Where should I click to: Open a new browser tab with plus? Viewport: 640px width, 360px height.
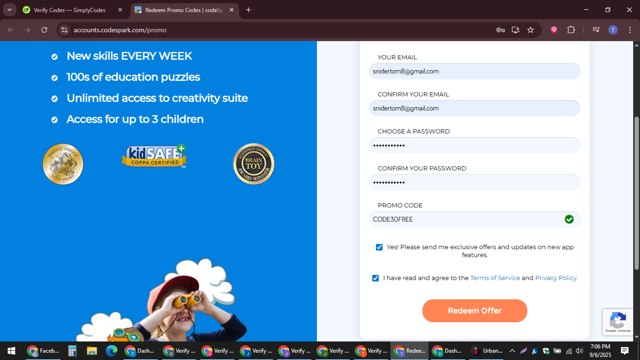(x=248, y=10)
